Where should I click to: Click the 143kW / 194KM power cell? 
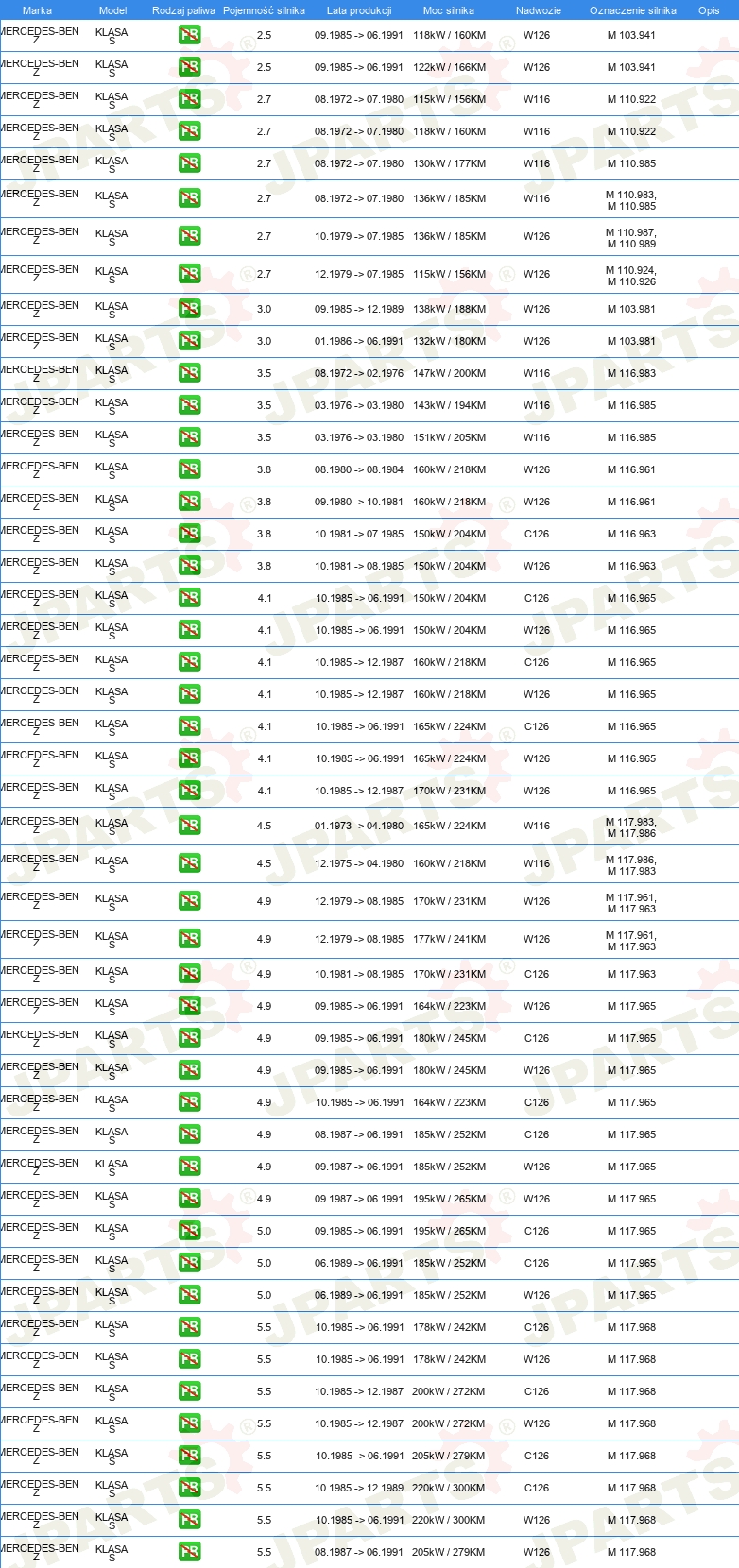450,406
